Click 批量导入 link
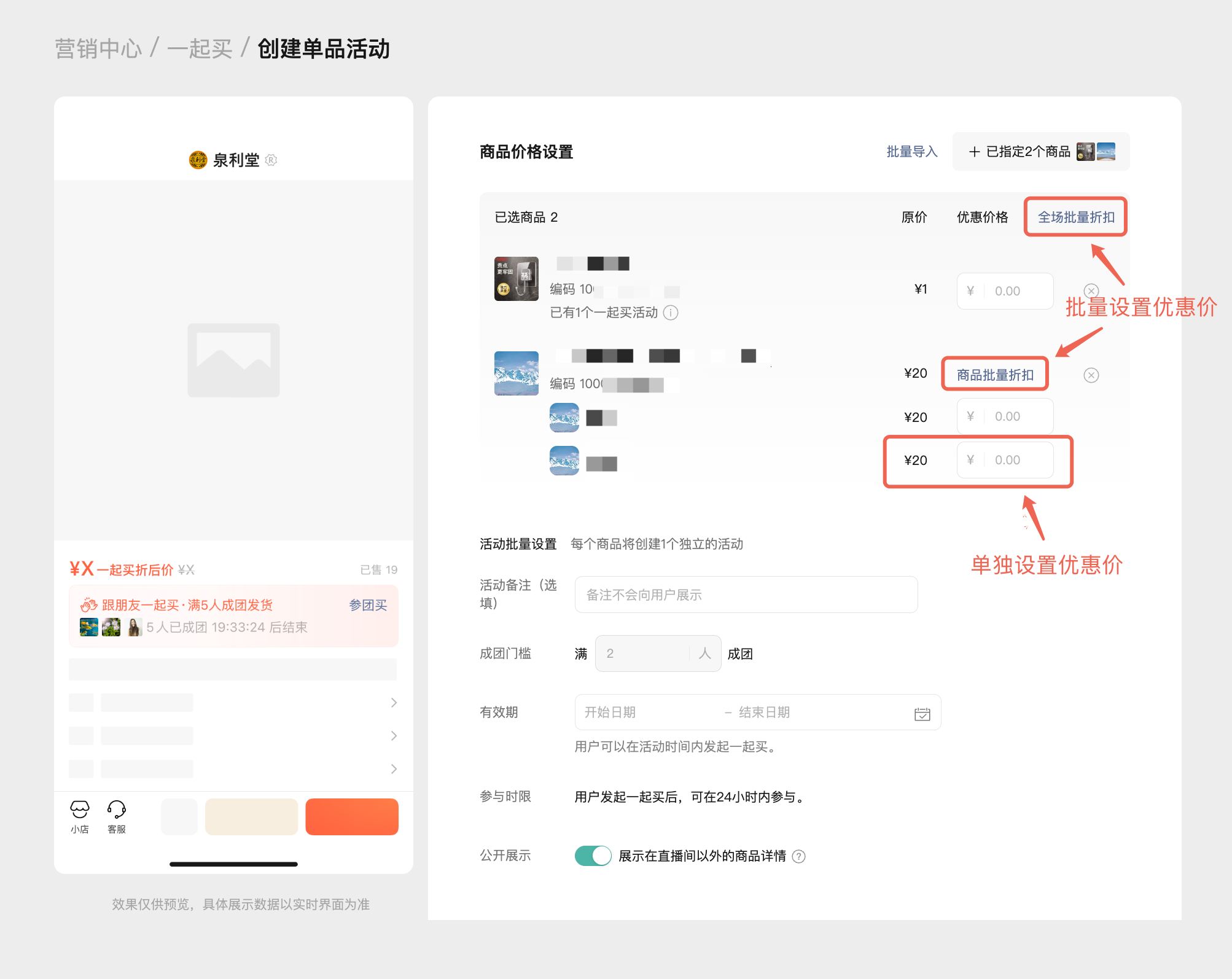This screenshot has width=1232, height=979. [x=911, y=152]
